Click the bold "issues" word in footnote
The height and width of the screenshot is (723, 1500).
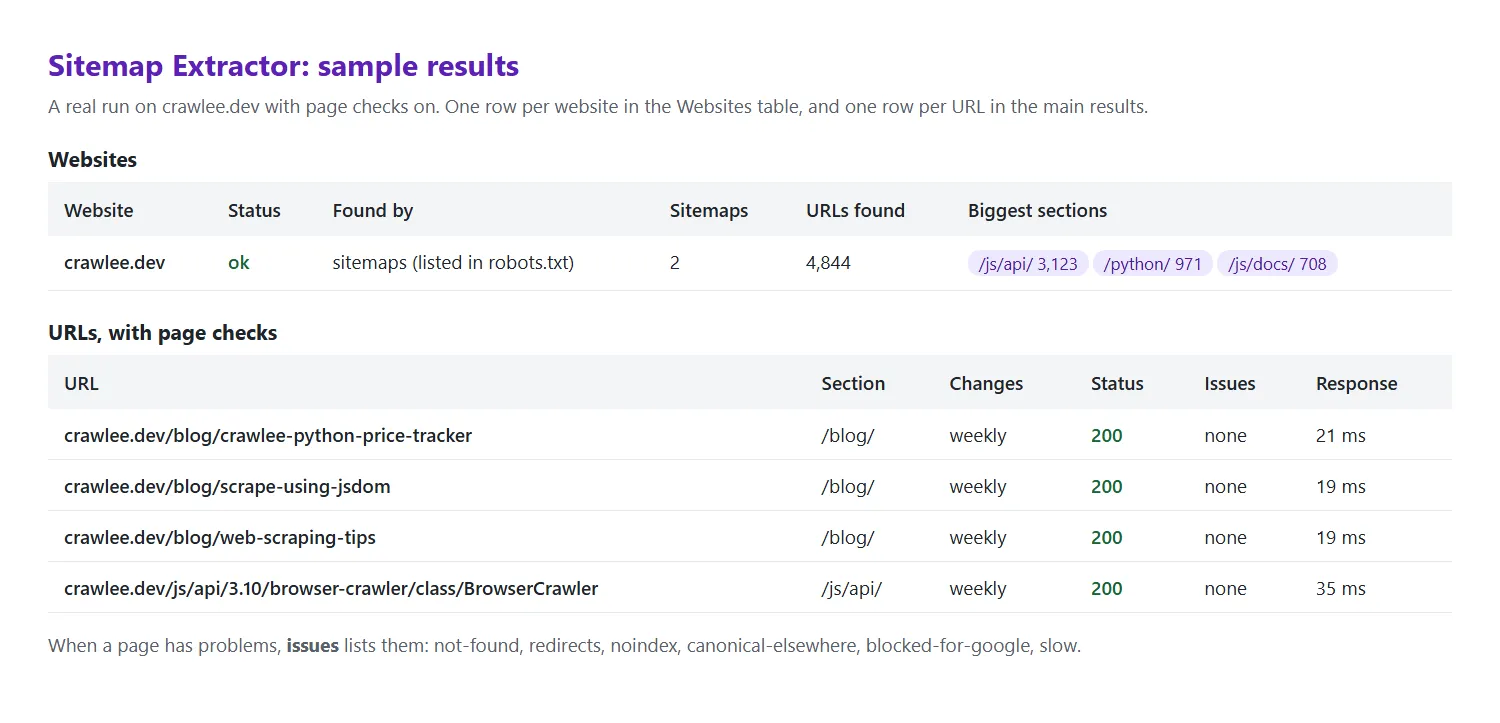click(x=313, y=646)
